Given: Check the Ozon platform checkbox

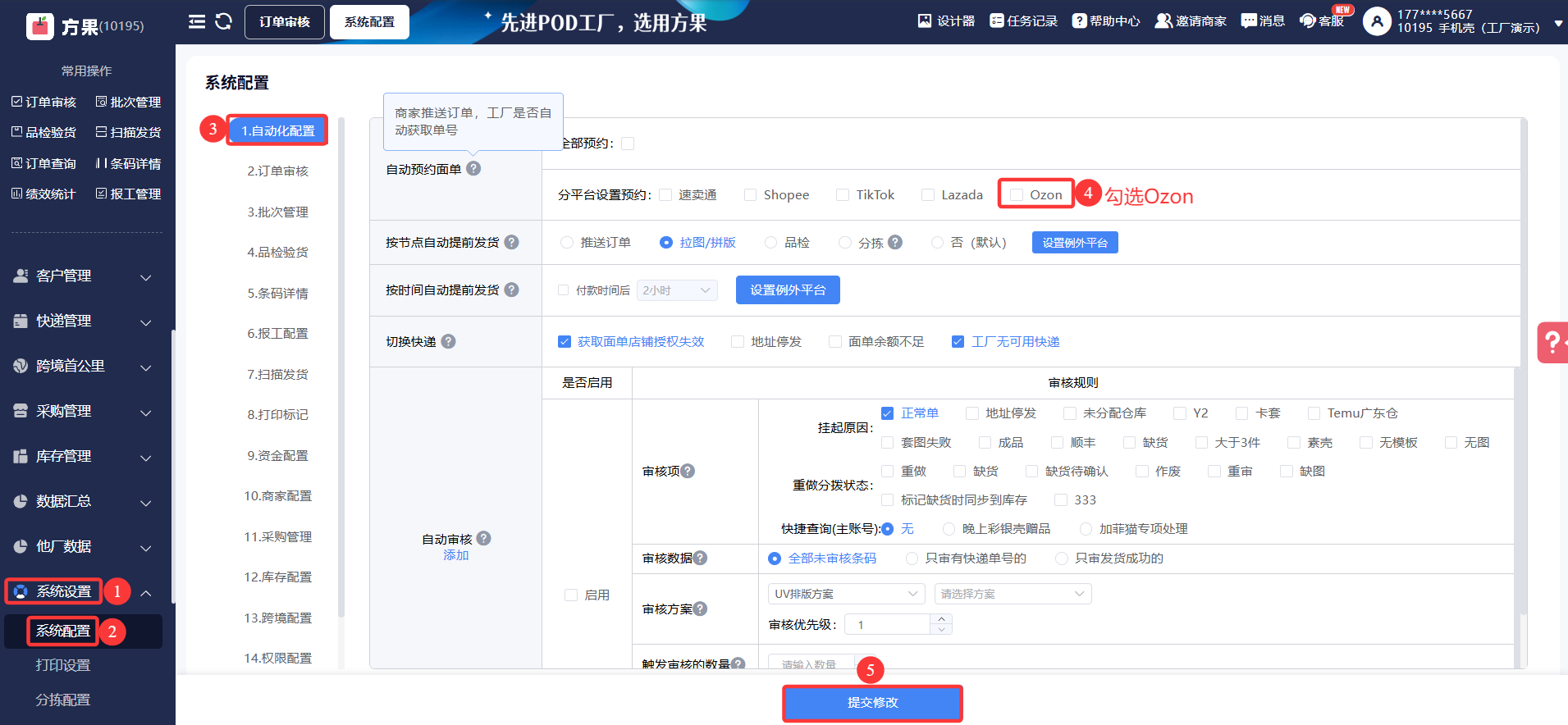Looking at the screenshot, I should [1017, 195].
